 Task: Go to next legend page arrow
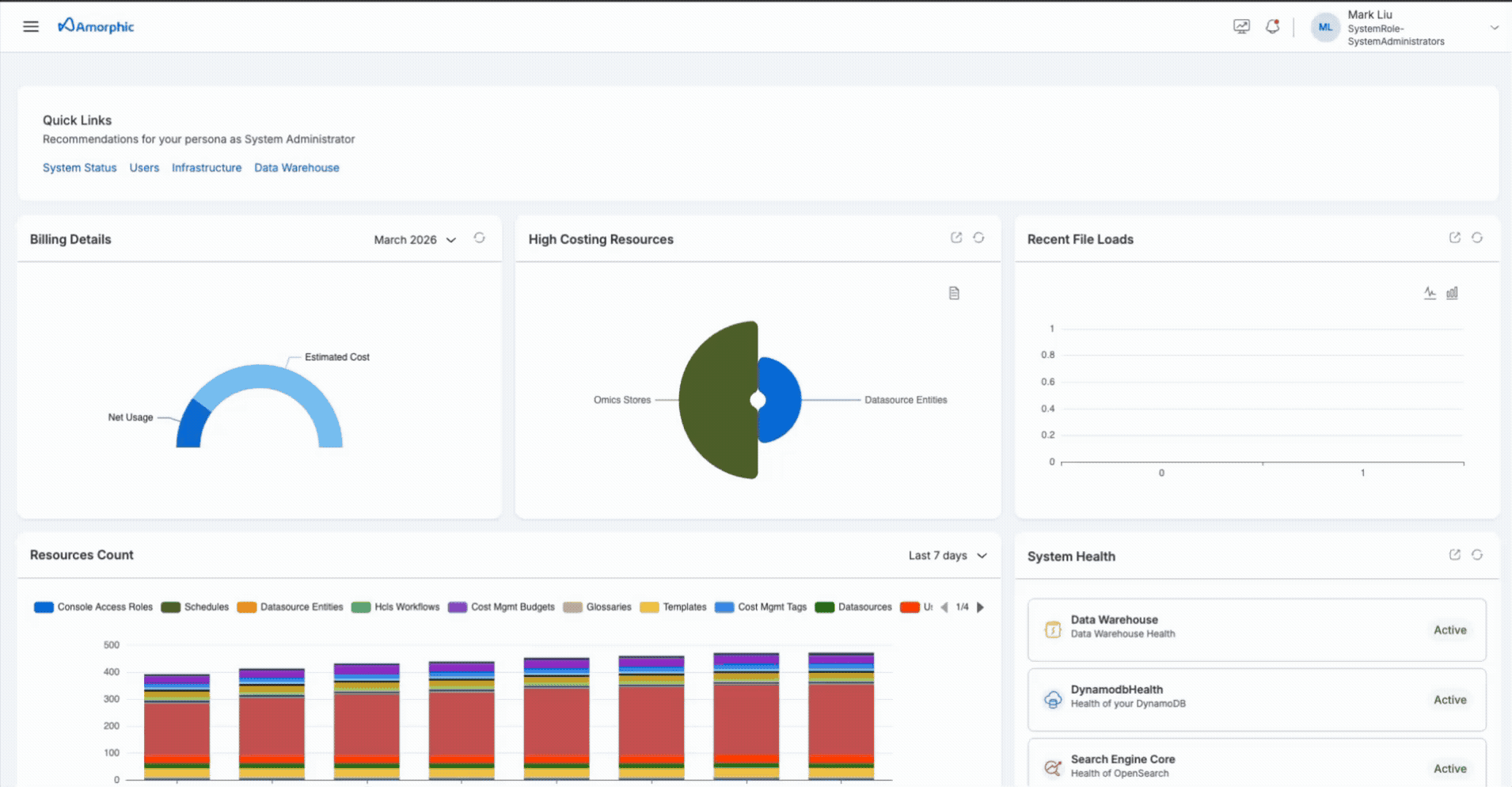[x=980, y=607]
